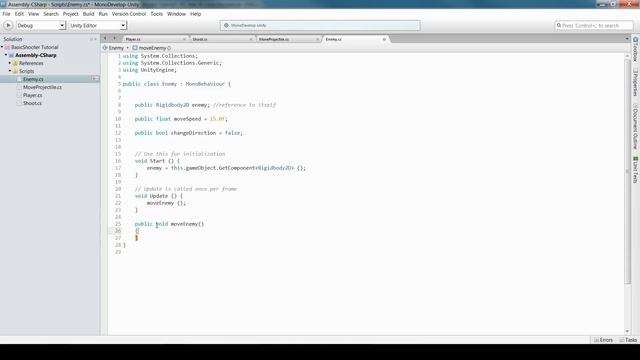Open the Enemy class breadcrumb dropdown
Image resolution: width=640 pixels, height=360 pixels.
coord(116,48)
